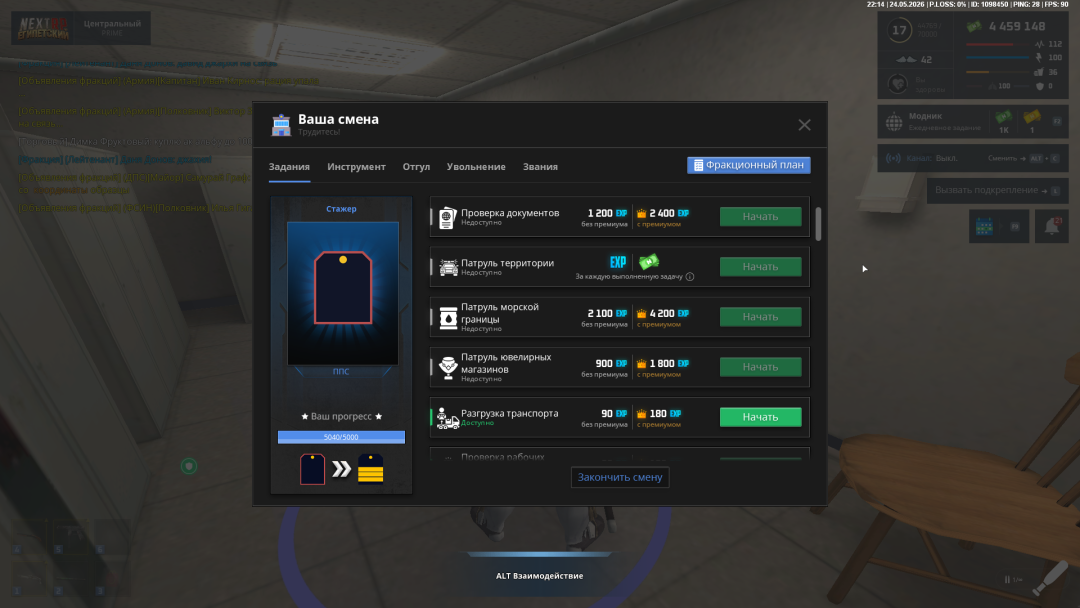Open the Задания tab
This screenshot has width=1080, height=608.
click(289, 167)
